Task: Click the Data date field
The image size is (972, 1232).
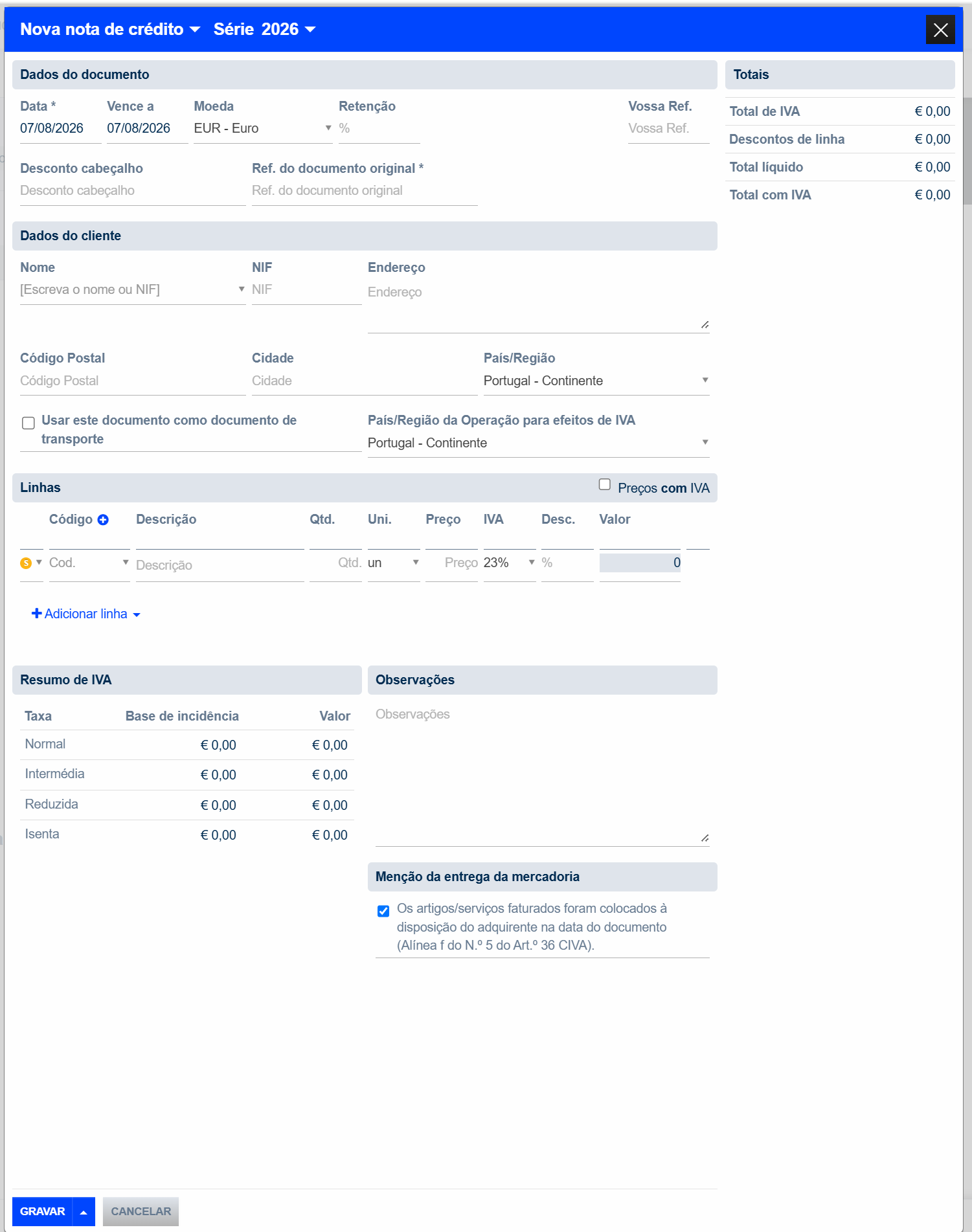Action: click(x=60, y=128)
